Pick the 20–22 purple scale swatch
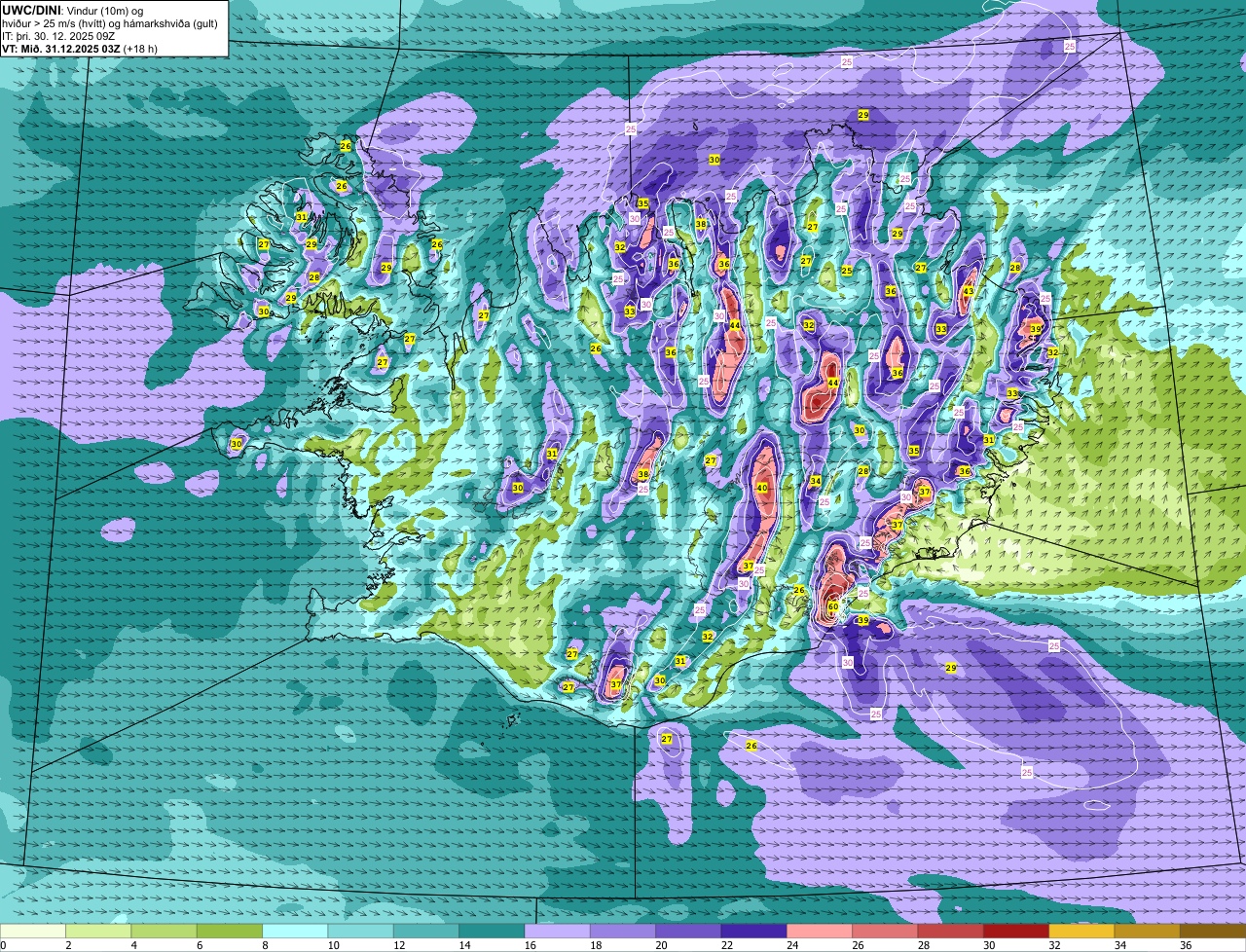Viewport: 1246px width, 952px height. (688, 931)
